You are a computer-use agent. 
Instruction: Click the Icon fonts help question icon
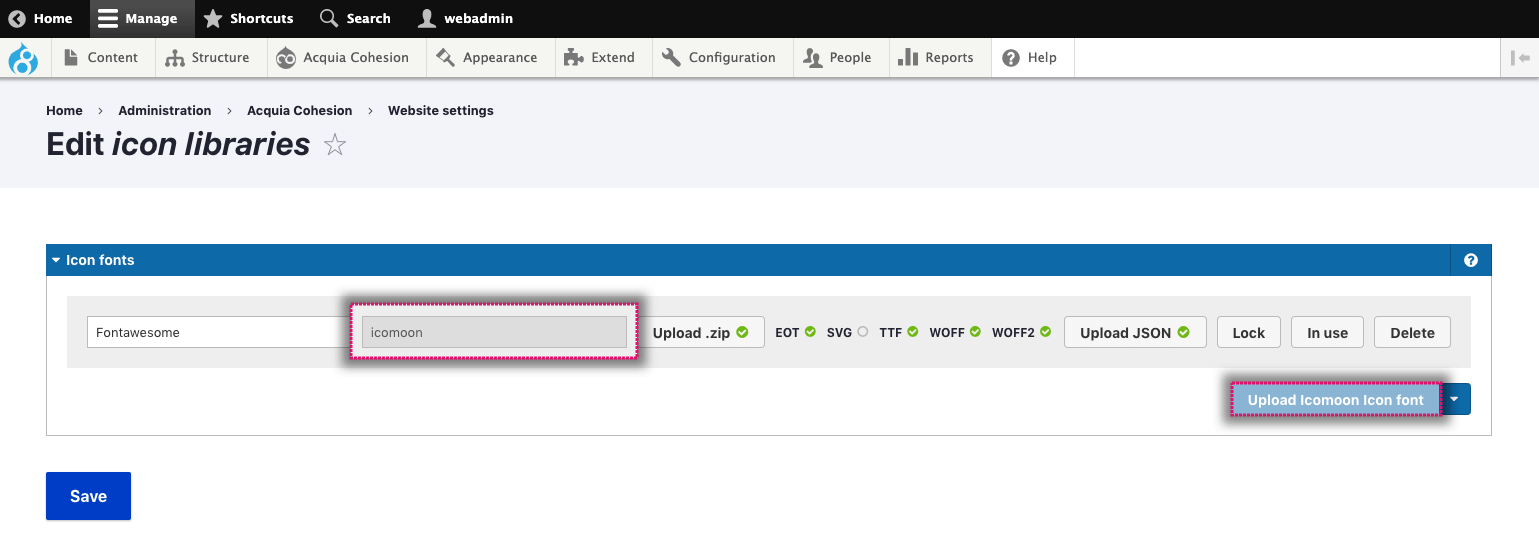pos(1470,260)
